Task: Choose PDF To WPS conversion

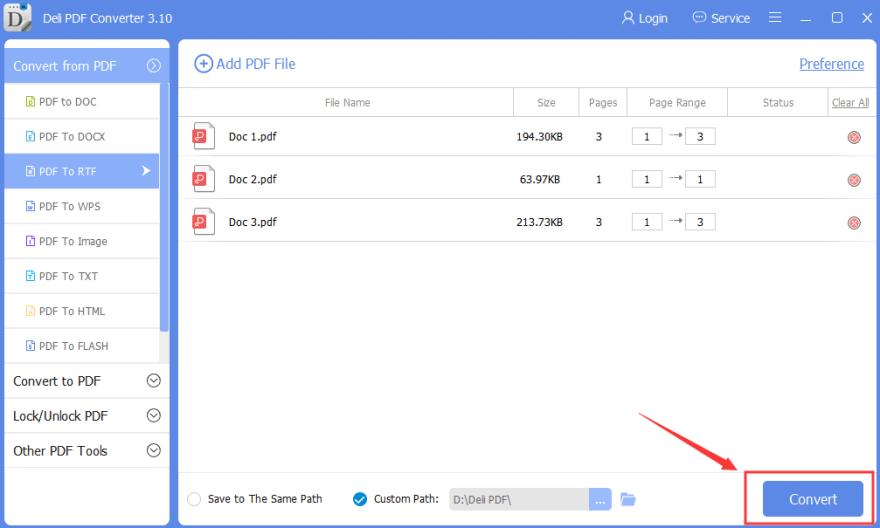Action: pos(82,206)
